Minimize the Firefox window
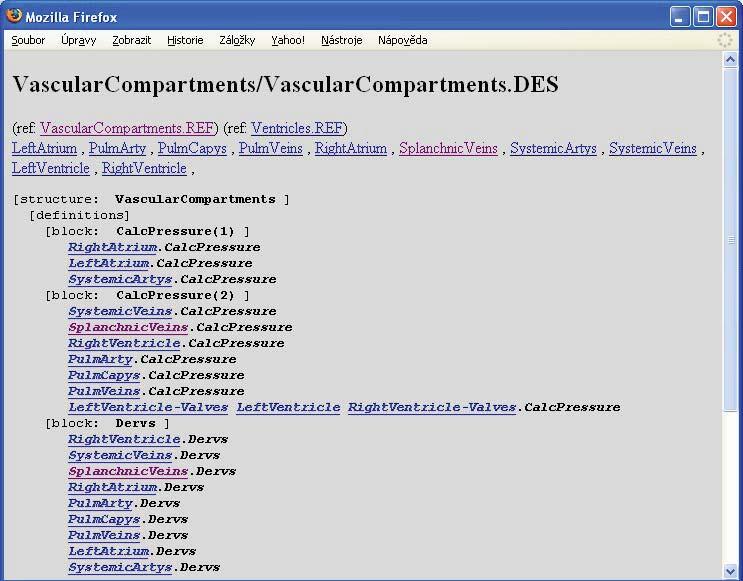 (680, 17)
